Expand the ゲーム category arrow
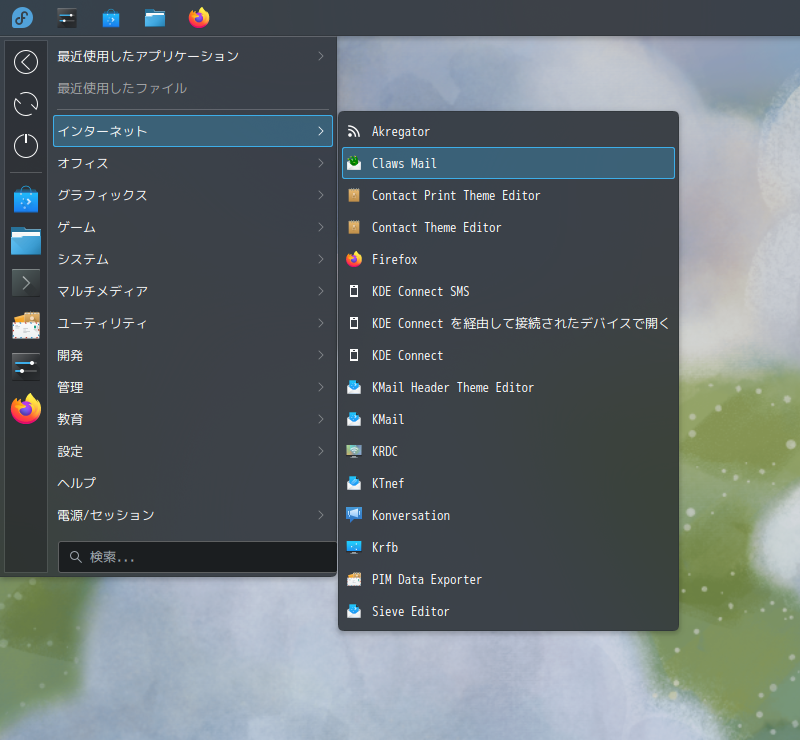 (320, 227)
